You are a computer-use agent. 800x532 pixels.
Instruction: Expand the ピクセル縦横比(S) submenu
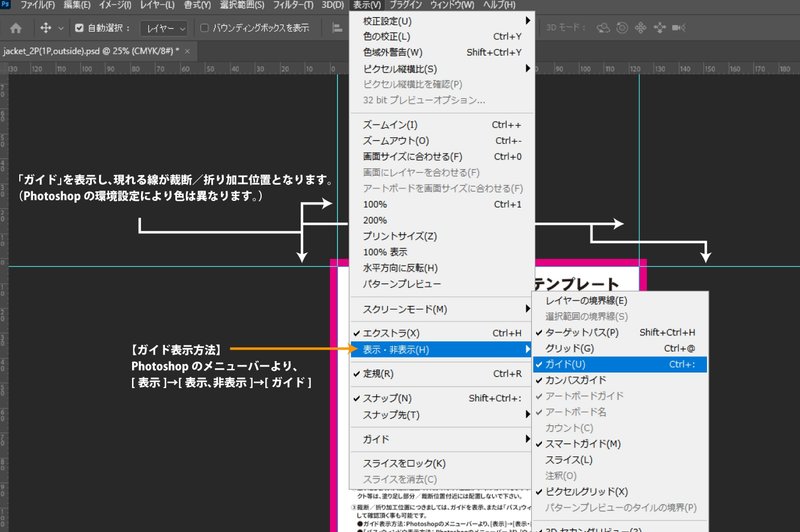click(442, 69)
